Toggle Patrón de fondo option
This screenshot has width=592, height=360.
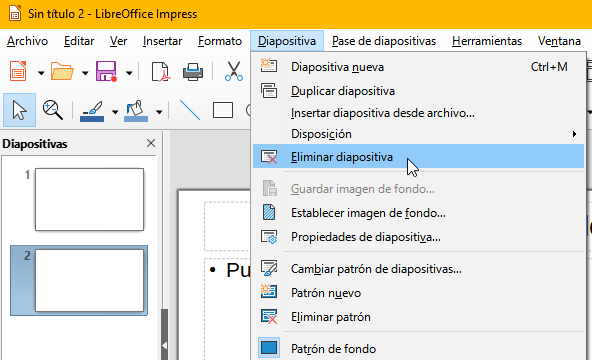[418, 348]
